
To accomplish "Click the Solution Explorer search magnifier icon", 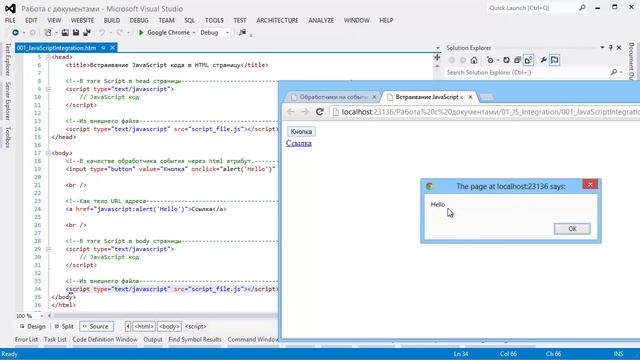I will (613, 72).
